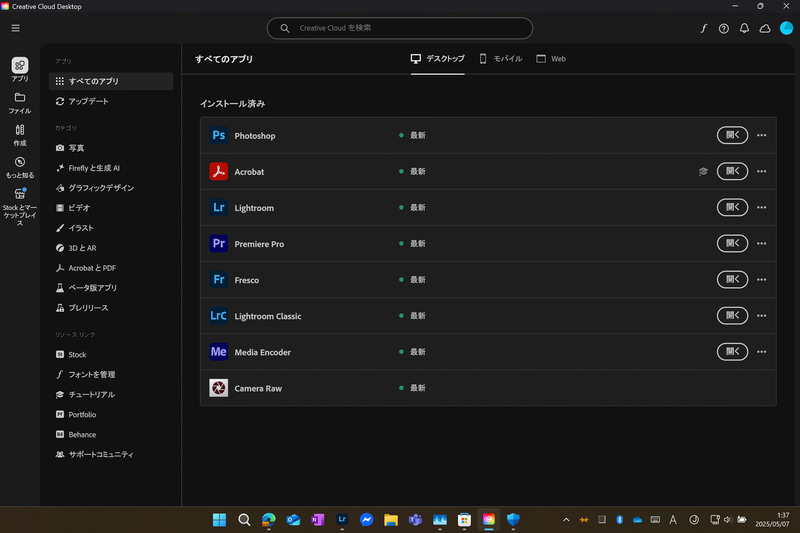The height and width of the screenshot is (533, 800).
Task: Switch to the Web tab
Action: (x=551, y=59)
